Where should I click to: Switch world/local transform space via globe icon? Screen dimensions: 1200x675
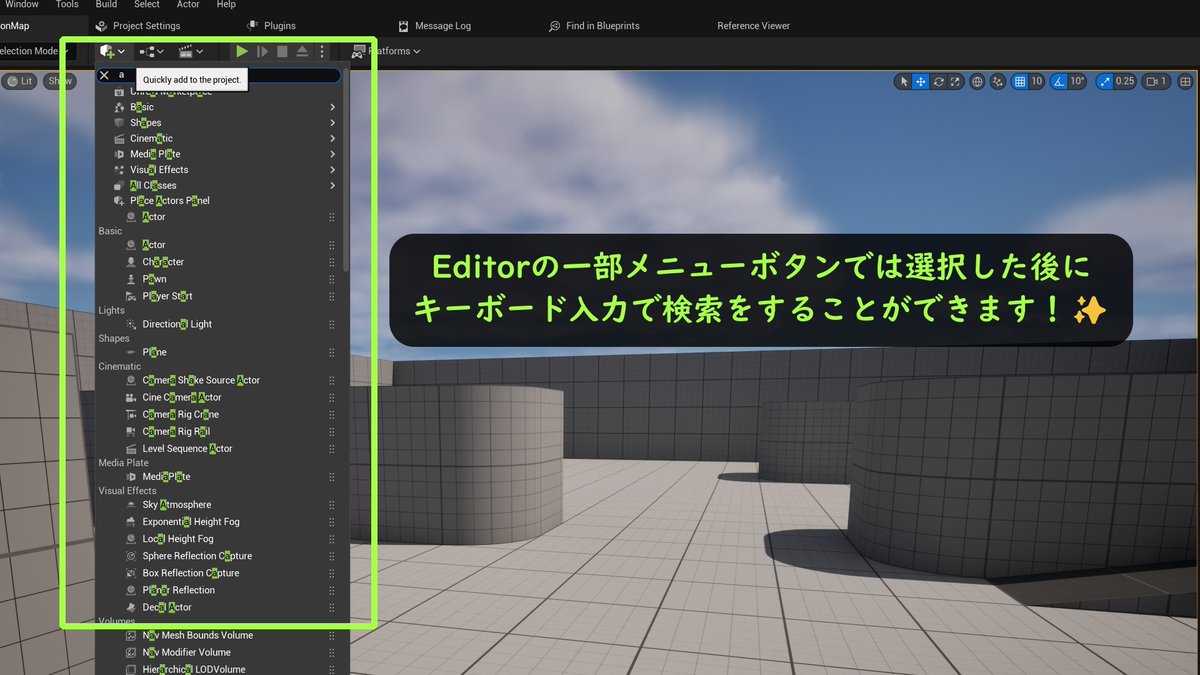[978, 82]
